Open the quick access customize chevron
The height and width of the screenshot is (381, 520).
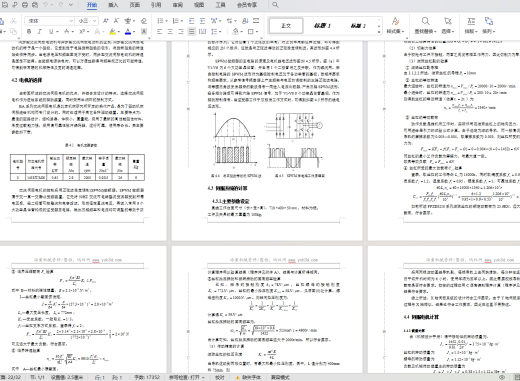point(71,5)
